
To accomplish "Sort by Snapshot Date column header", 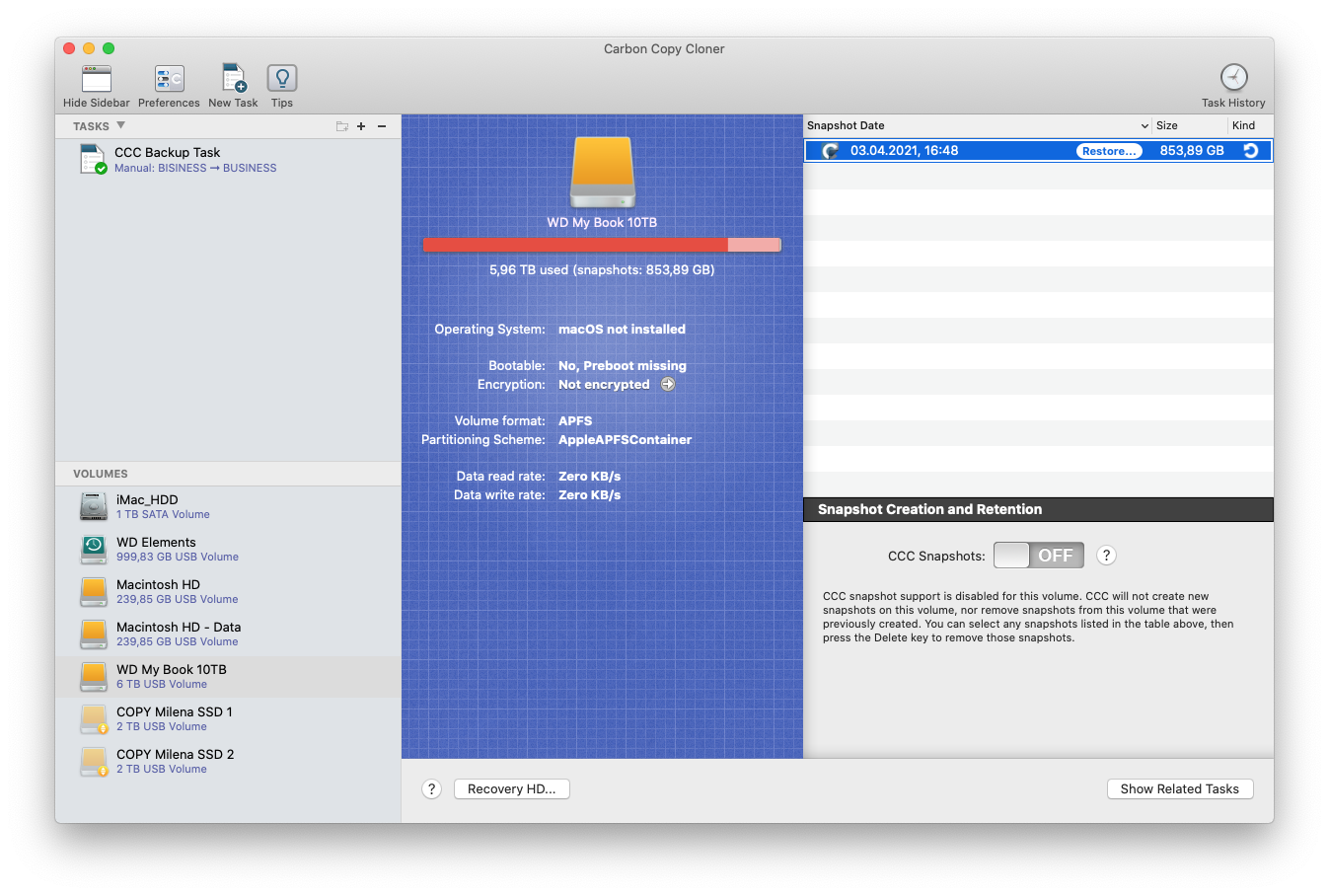I will pos(977,125).
